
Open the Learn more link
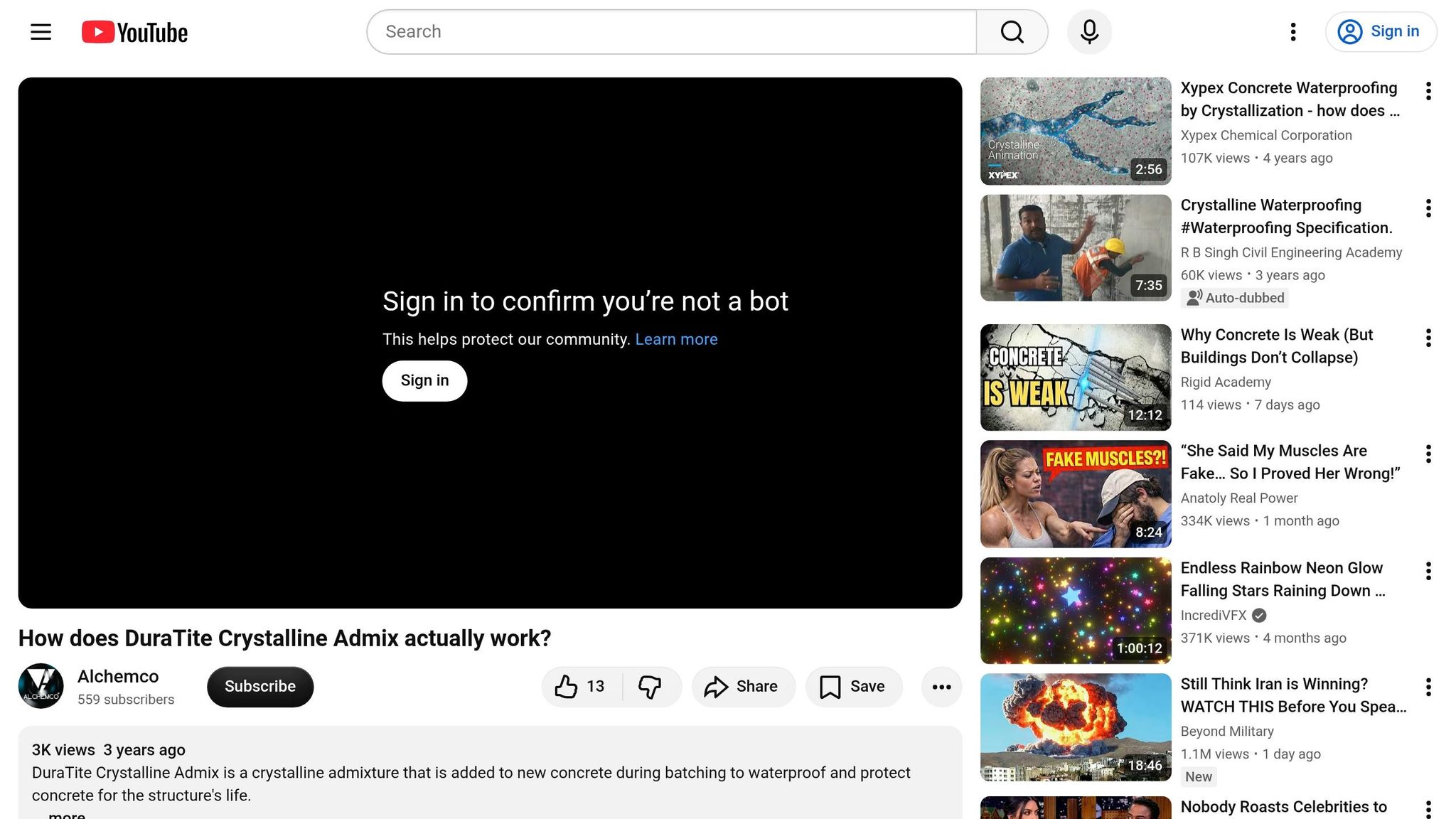(x=676, y=340)
